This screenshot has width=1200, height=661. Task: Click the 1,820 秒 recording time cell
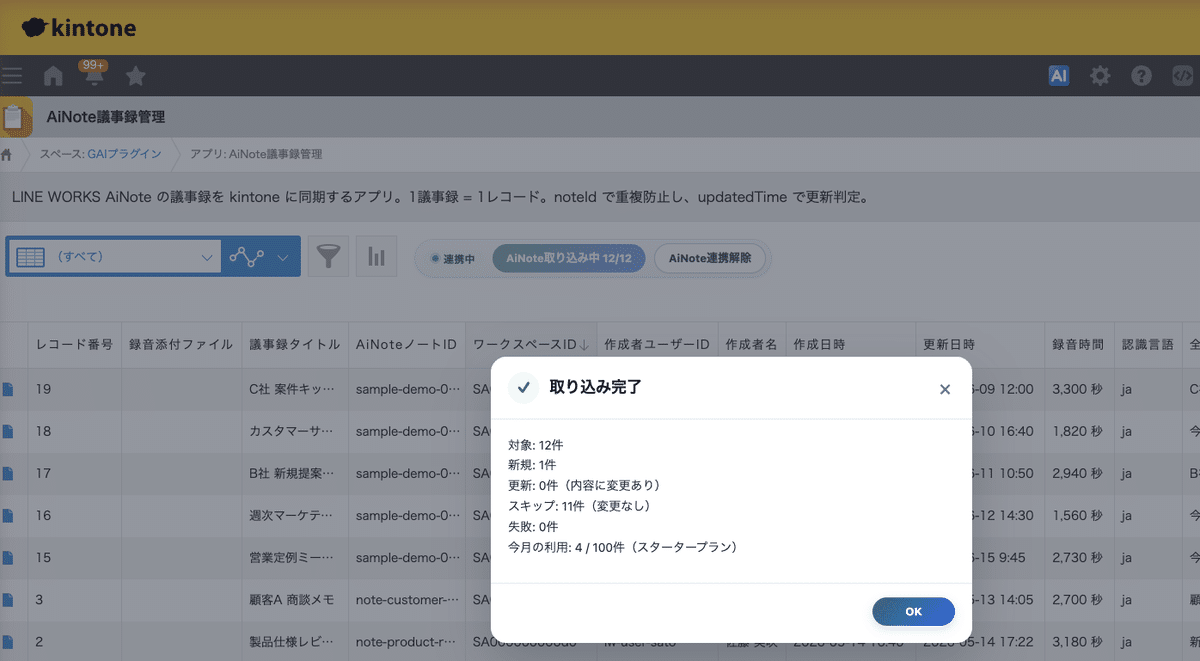click(1078, 431)
